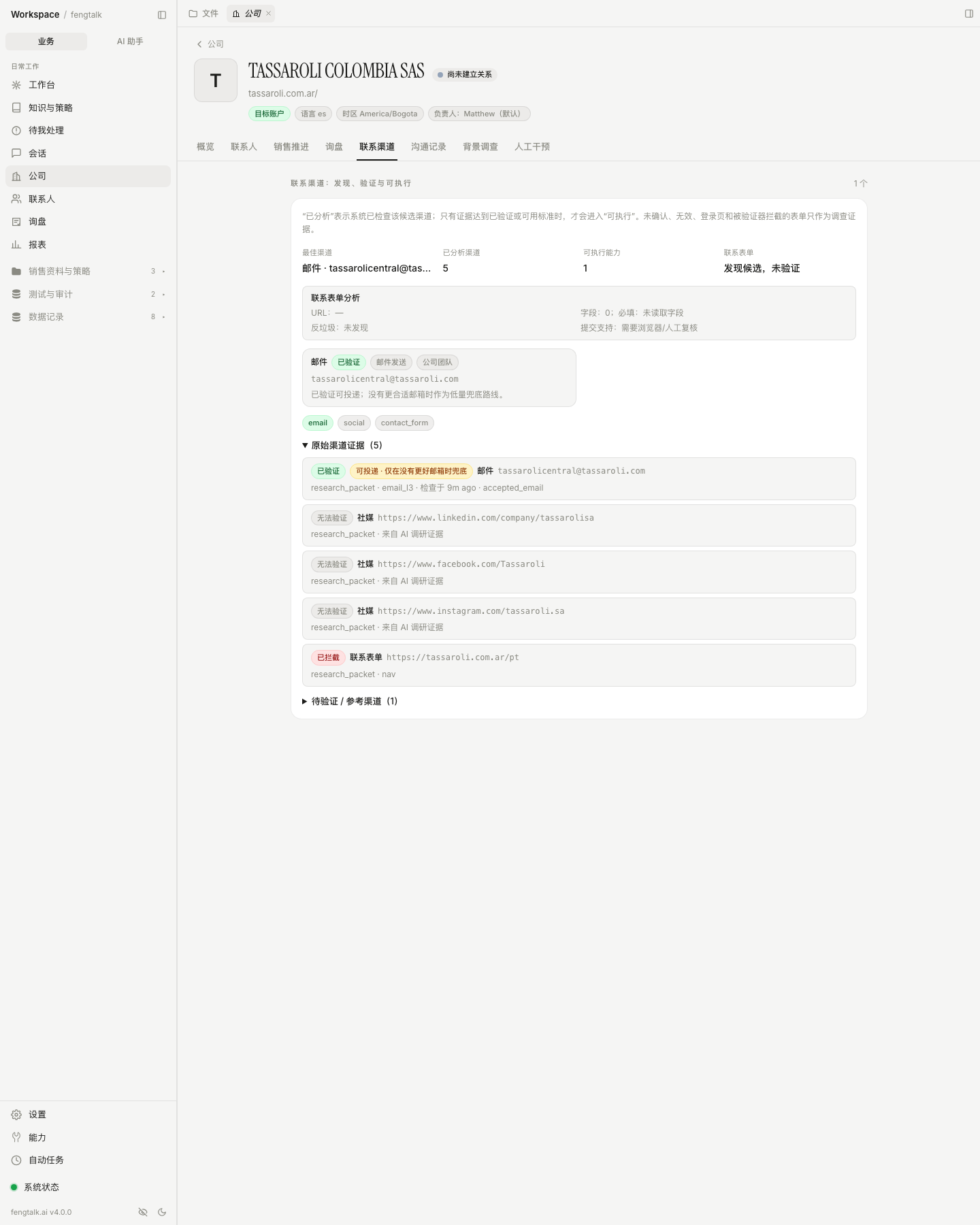This screenshot has height=1225, width=980.
Task: Click the 公司团队 badge on email card
Action: pyautogui.click(x=438, y=363)
